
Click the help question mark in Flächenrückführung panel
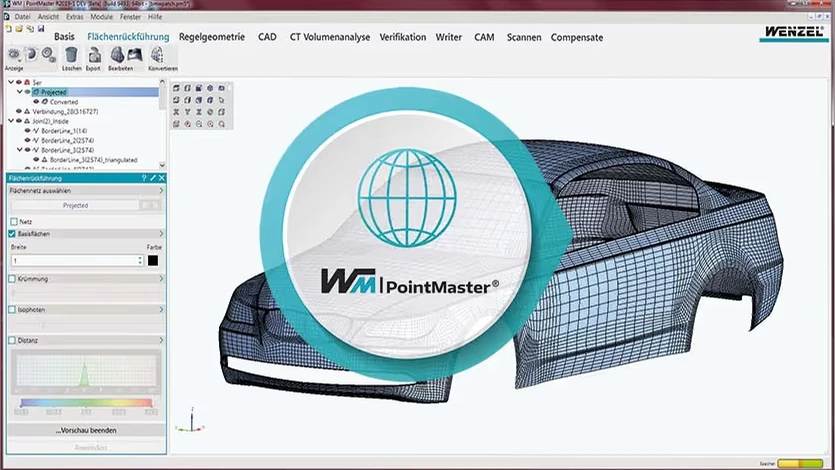point(144,178)
